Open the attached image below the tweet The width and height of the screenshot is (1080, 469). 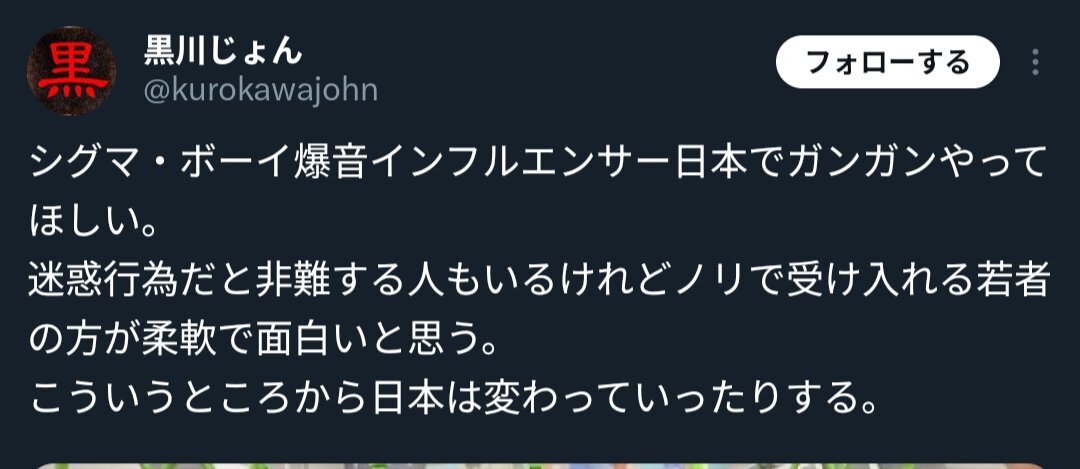coord(540,466)
